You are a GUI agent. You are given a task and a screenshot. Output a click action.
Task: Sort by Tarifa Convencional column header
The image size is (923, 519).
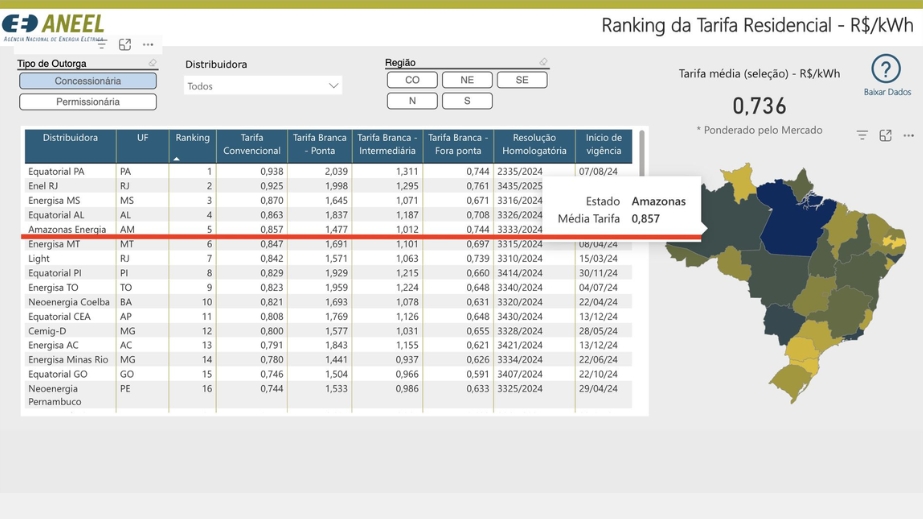pos(252,145)
